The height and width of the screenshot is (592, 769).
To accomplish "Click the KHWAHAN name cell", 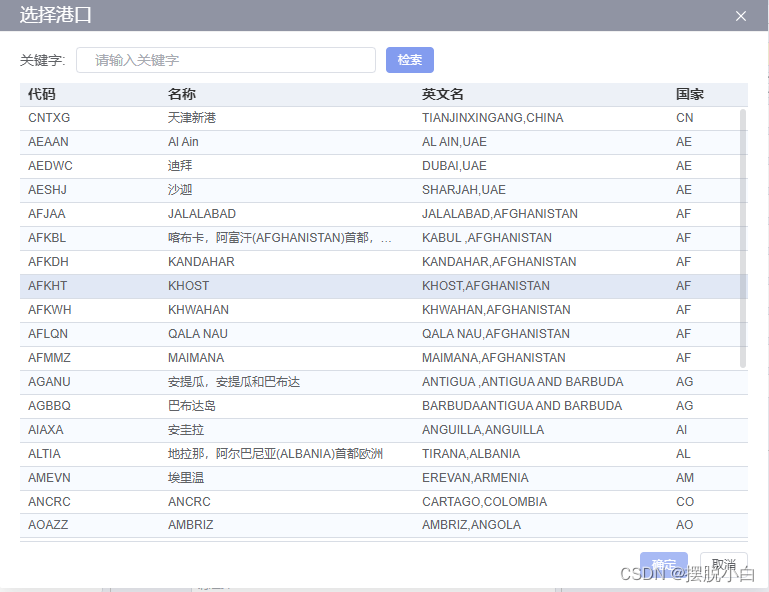I will point(198,310).
